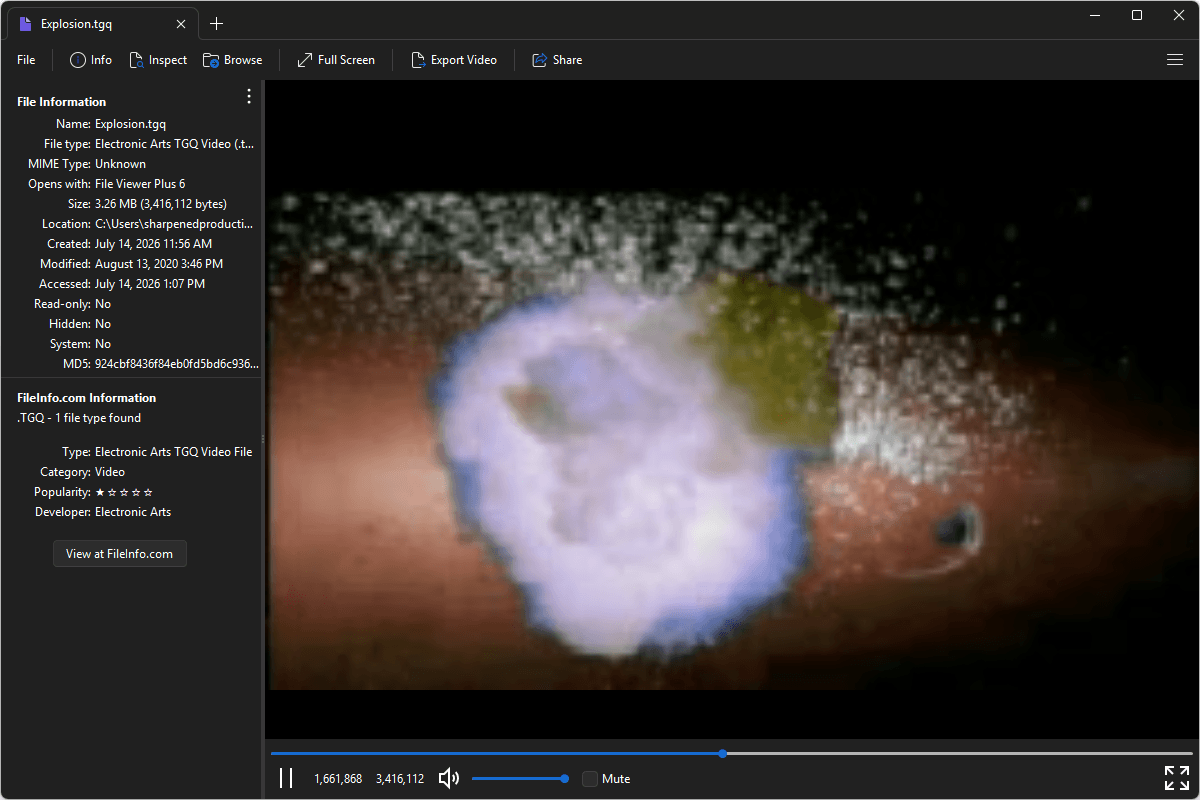Add a new tab with plus button

pos(217,24)
